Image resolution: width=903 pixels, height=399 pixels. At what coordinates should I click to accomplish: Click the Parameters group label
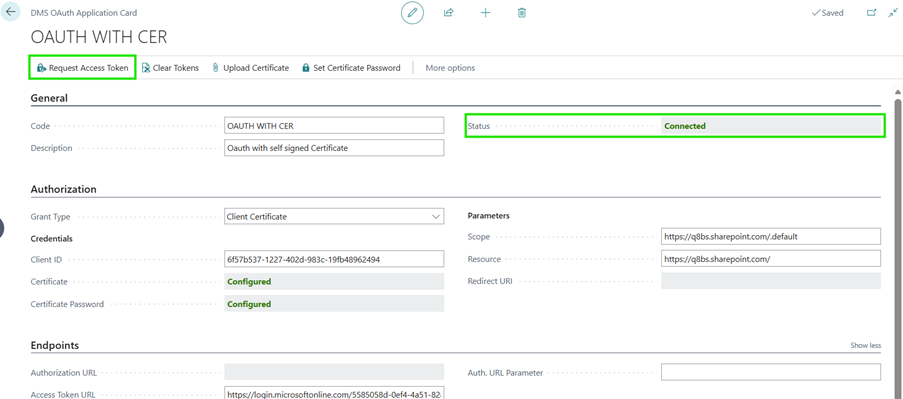tap(488, 216)
